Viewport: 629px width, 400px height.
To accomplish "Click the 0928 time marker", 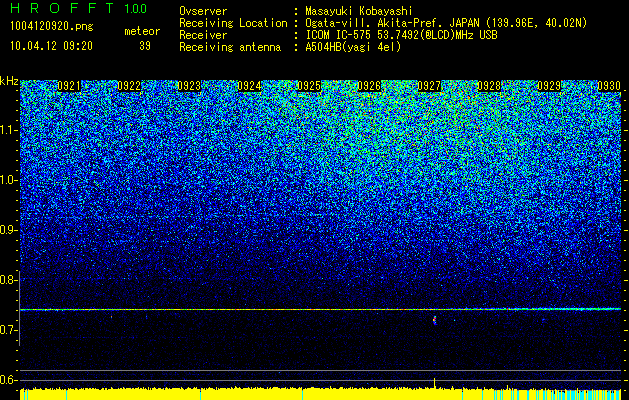I will coord(489,86).
